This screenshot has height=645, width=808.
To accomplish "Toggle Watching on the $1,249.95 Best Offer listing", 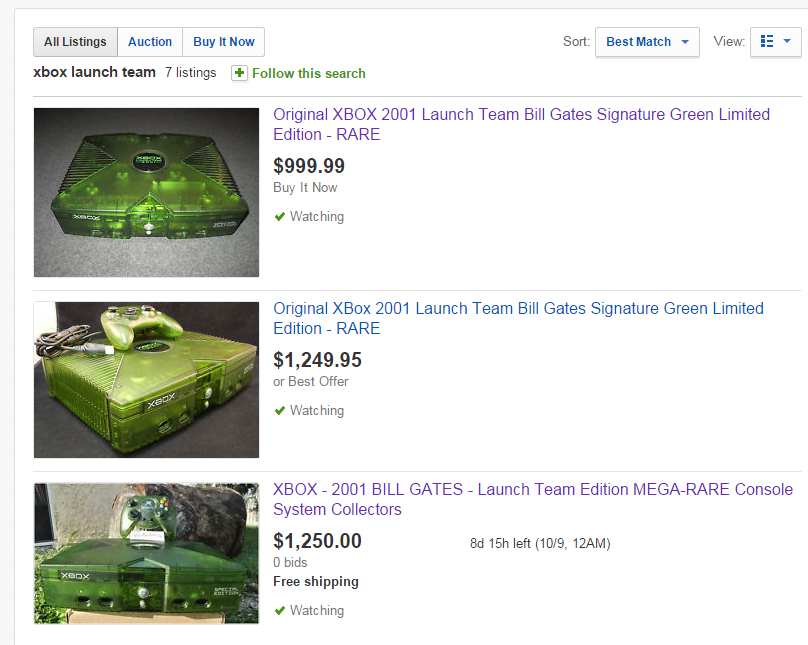I will point(309,411).
